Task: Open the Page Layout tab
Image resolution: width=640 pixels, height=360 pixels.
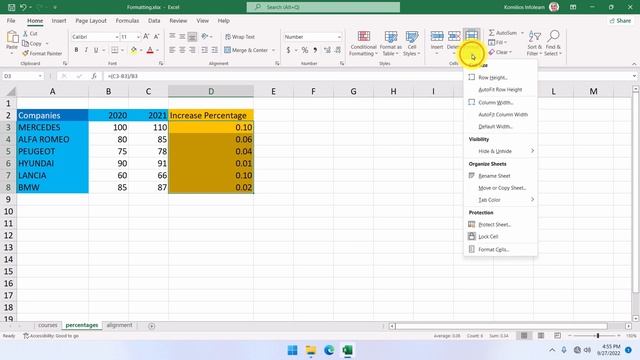Action: pos(91,20)
